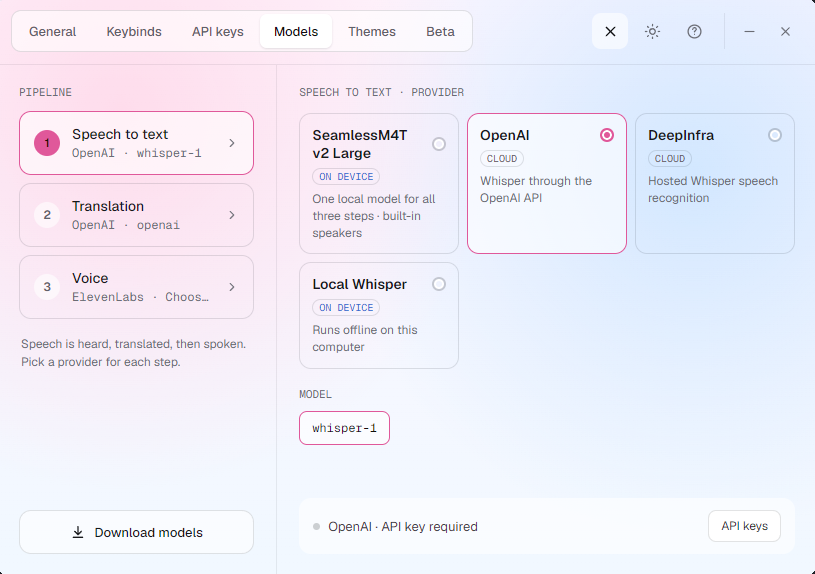Open the Beta tab
815x574 pixels.
click(440, 32)
